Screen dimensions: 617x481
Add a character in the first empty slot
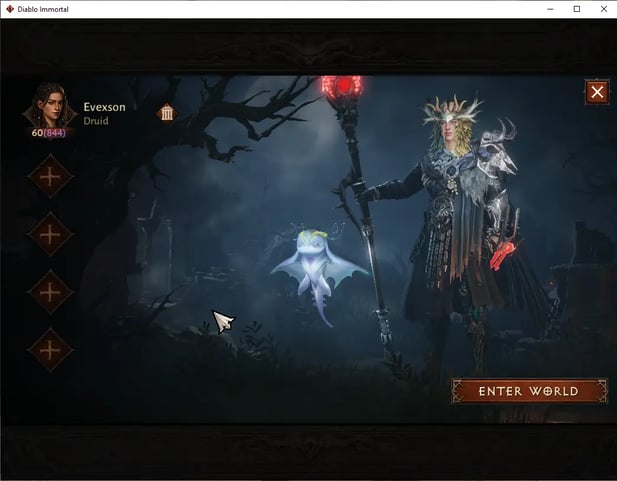click(x=49, y=177)
